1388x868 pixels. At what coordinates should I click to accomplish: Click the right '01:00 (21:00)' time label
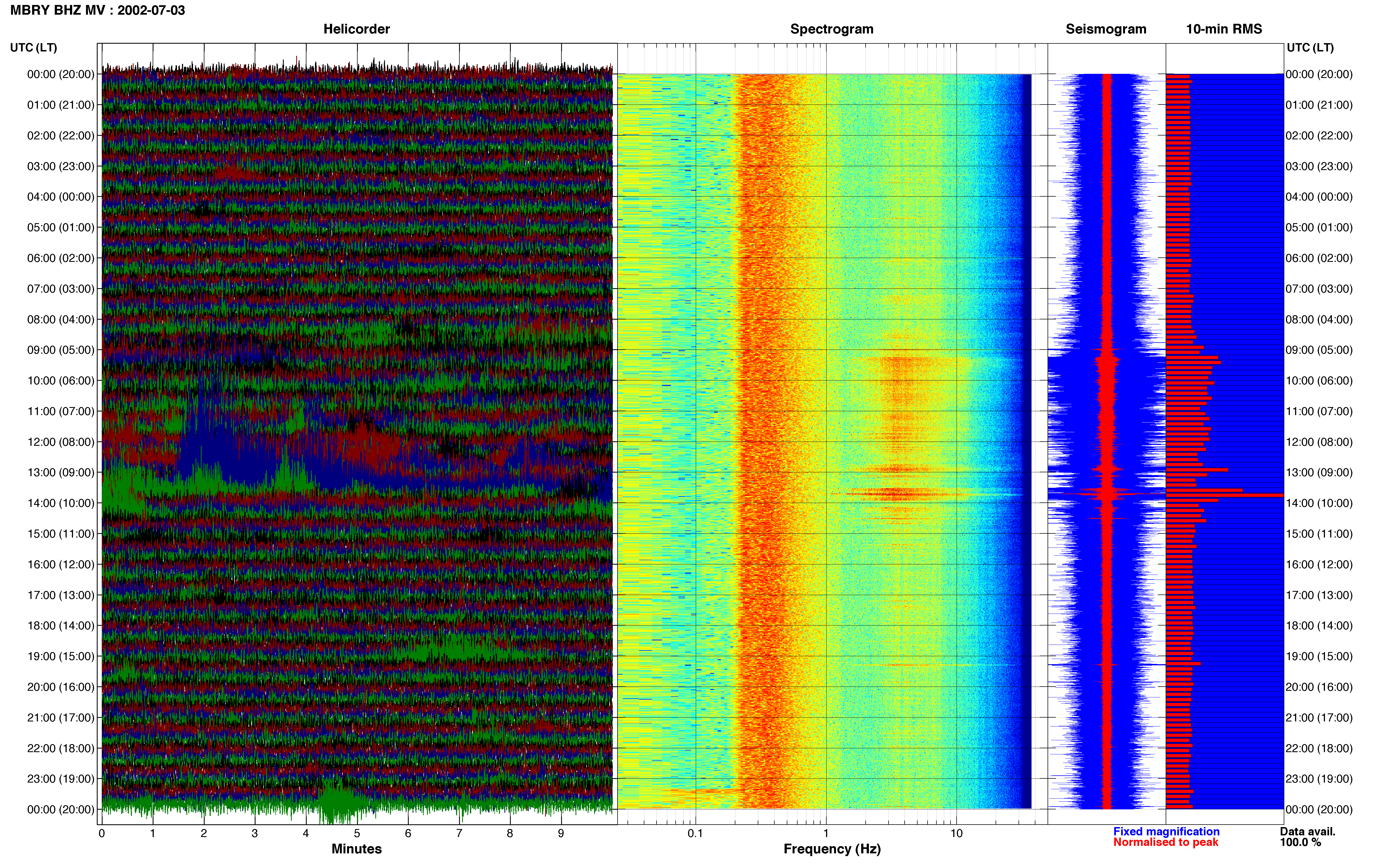coord(1319,105)
